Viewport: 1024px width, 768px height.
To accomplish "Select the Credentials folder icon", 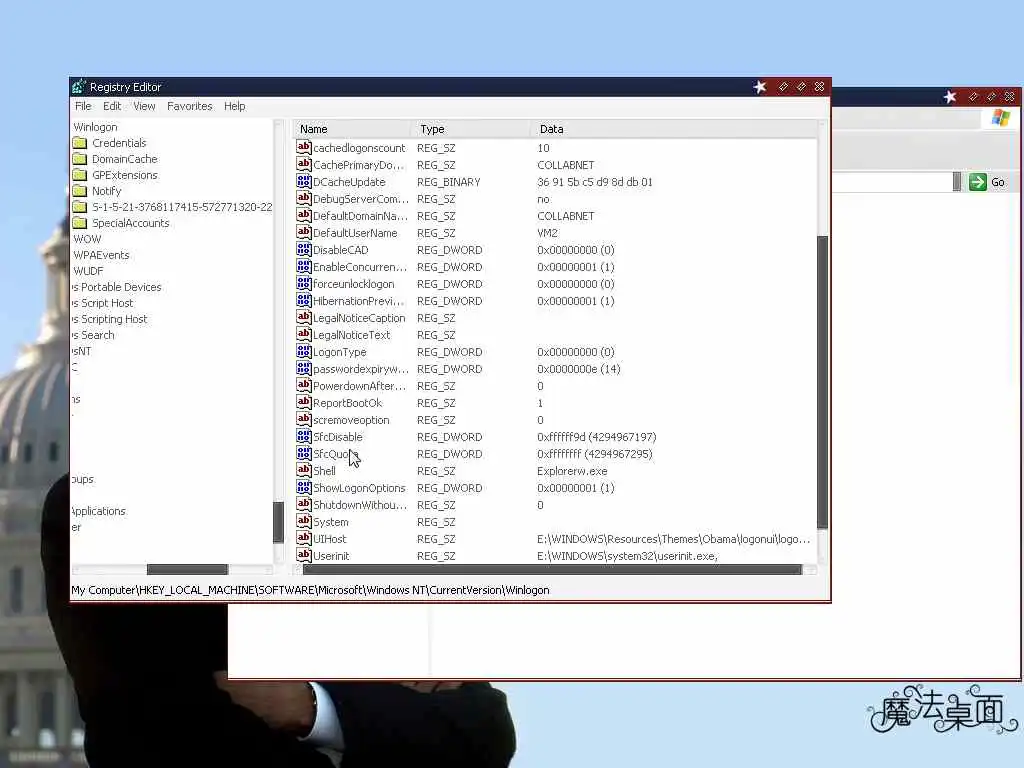I will [80, 143].
